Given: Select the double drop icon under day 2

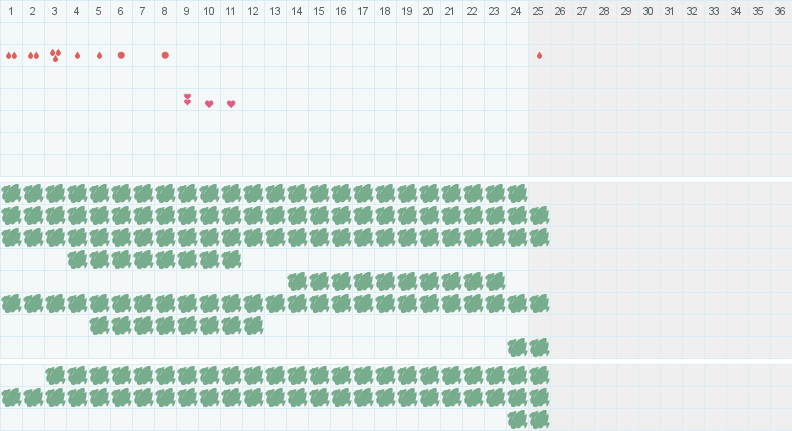Looking at the screenshot, I should [x=33, y=55].
